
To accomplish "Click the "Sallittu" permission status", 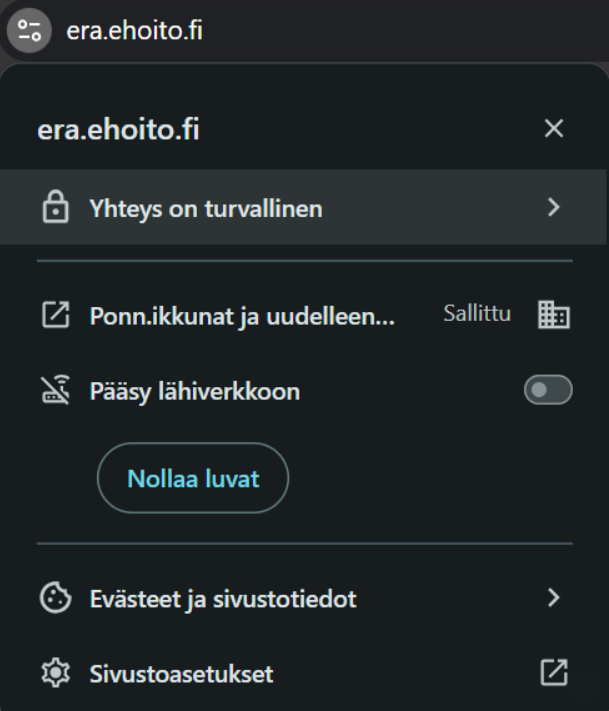I will 477,315.
